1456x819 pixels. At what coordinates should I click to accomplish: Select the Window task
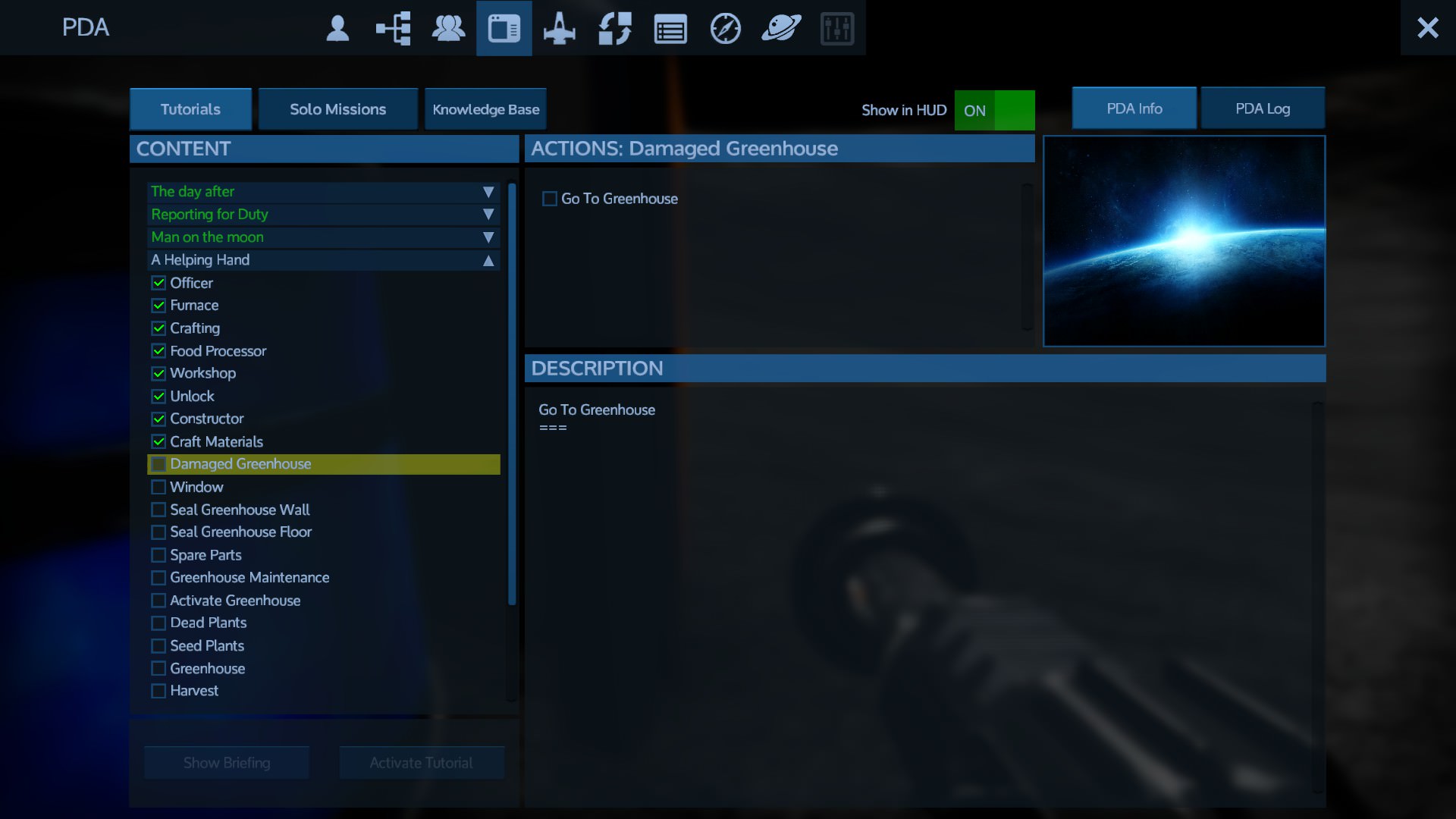coord(323,487)
